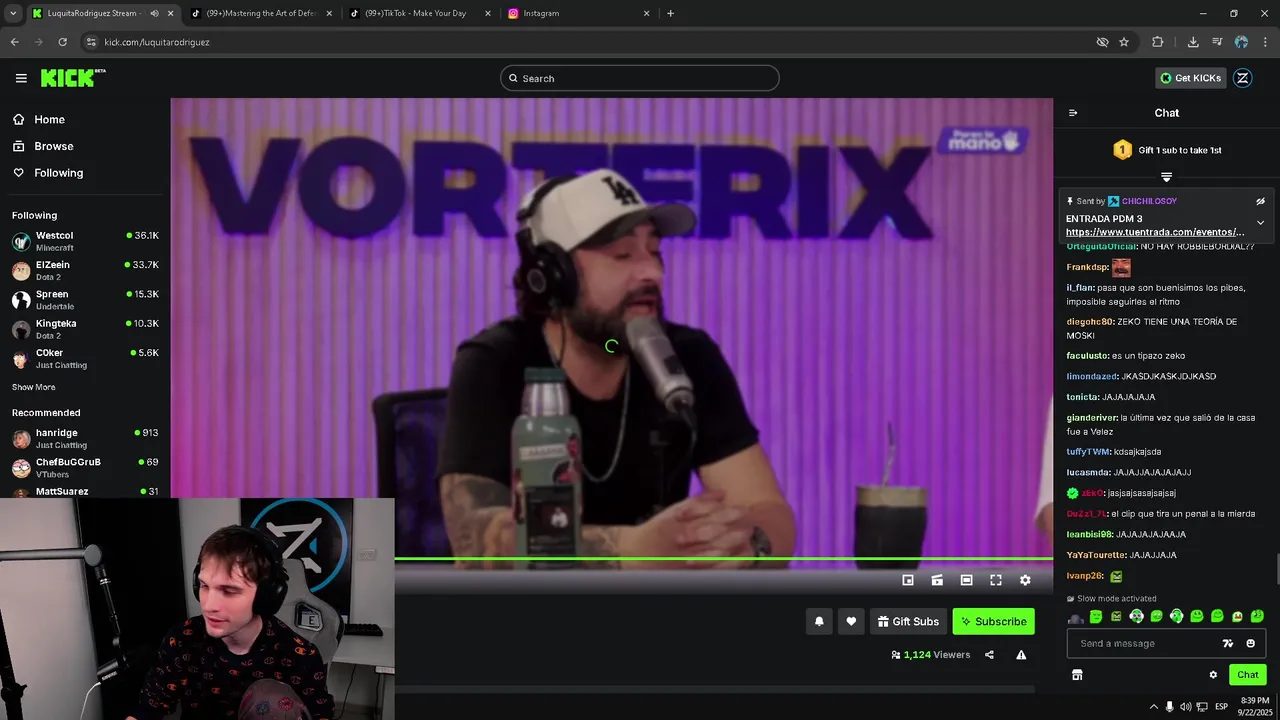Viewport: 1280px width, 720px height.
Task: Open the media control music icon
Action: tap(1217, 42)
